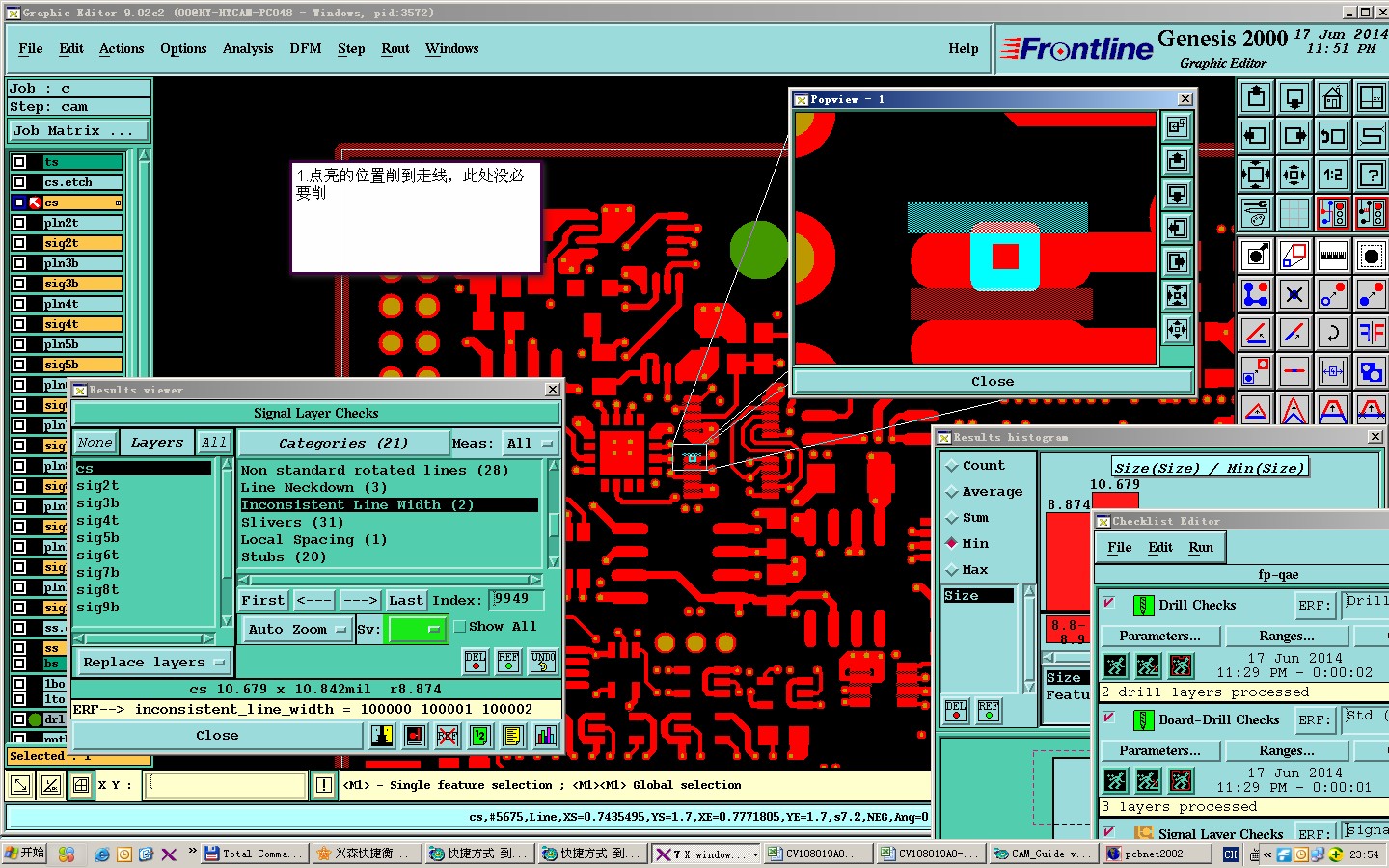Open the Job Matrix ... selector

tap(79, 130)
